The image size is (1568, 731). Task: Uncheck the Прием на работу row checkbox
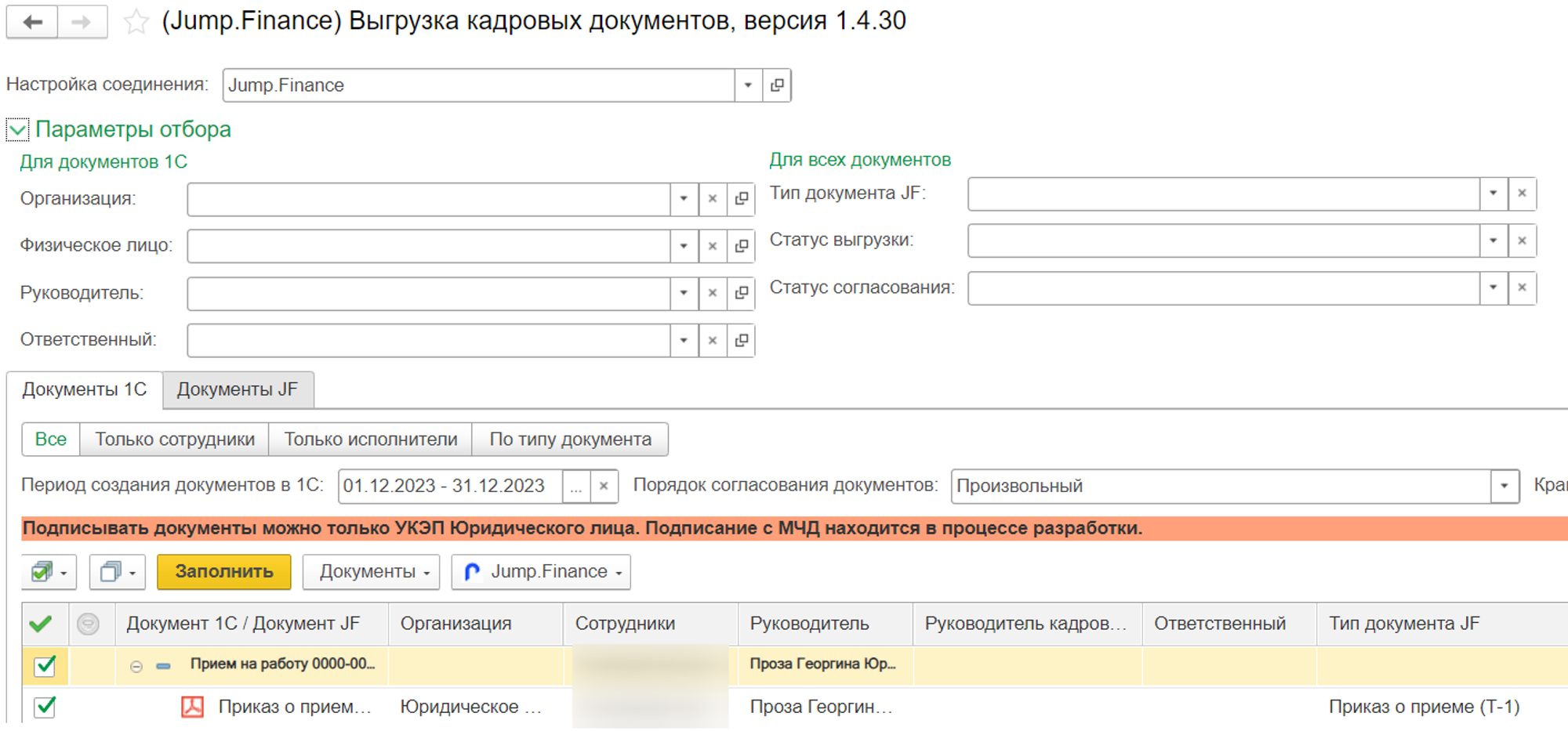45,665
